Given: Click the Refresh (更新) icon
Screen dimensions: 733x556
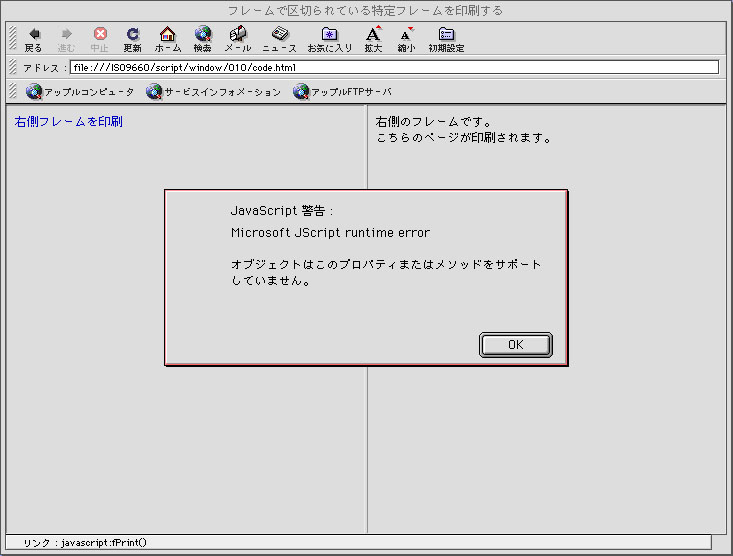Looking at the screenshot, I should click(x=133, y=34).
